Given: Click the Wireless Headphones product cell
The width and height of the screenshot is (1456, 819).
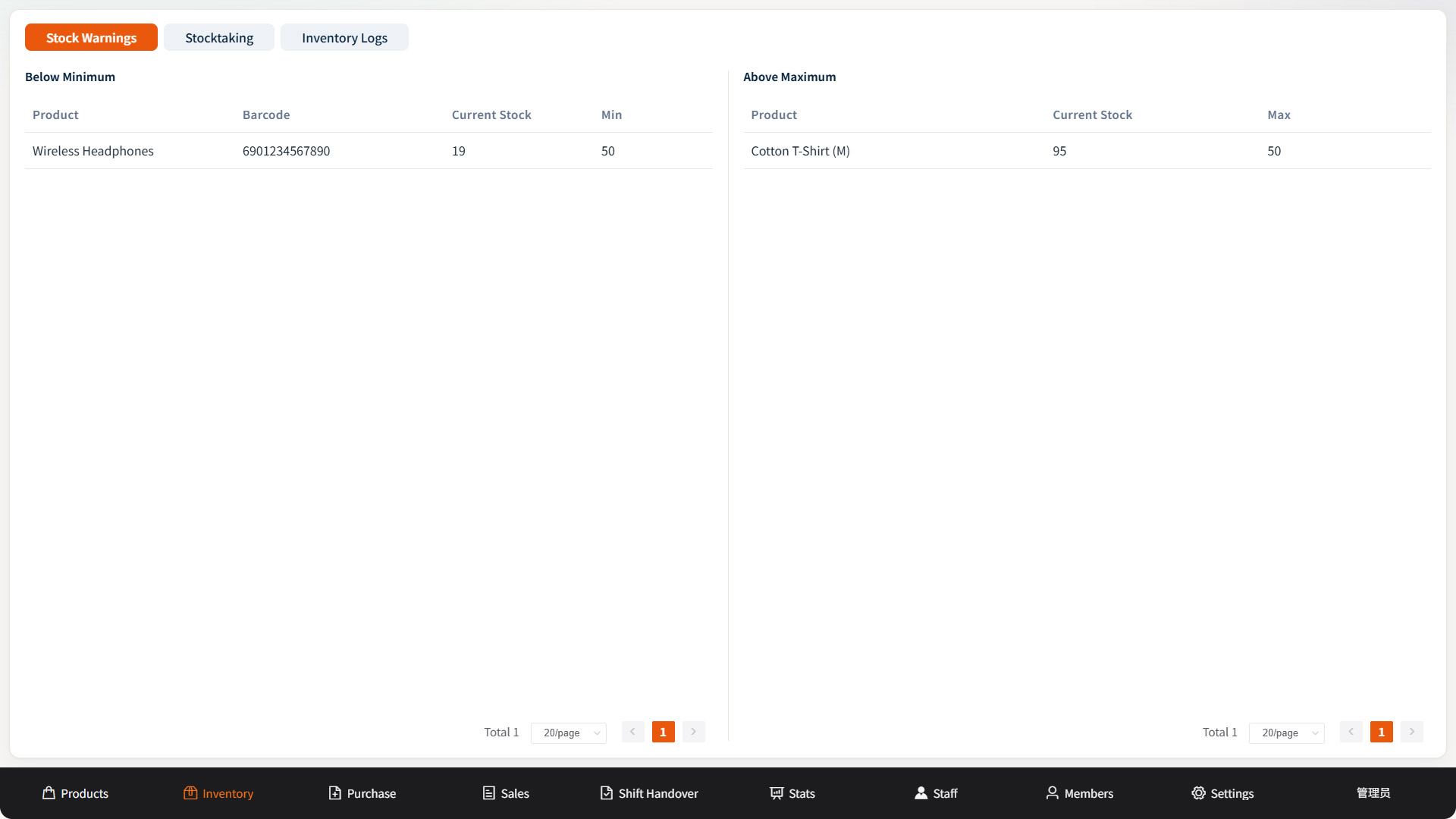Looking at the screenshot, I should click(x=93, y=151).
